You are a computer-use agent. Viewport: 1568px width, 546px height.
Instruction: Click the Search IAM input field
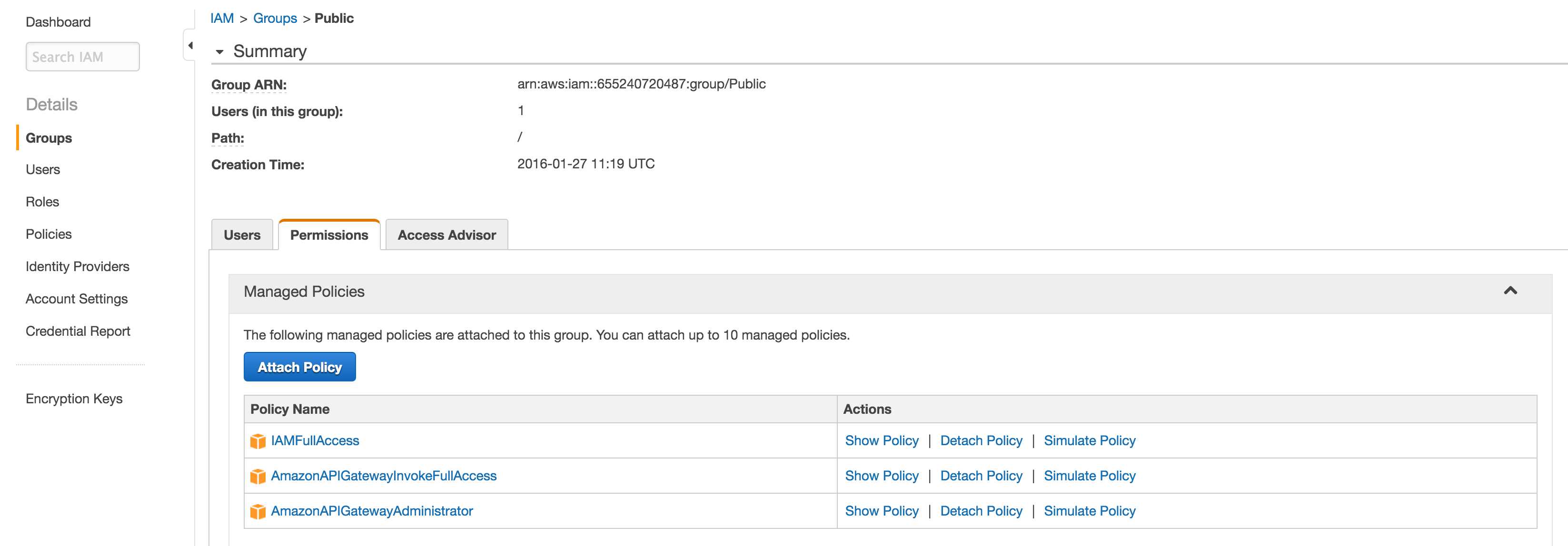(x=82, y=56)
